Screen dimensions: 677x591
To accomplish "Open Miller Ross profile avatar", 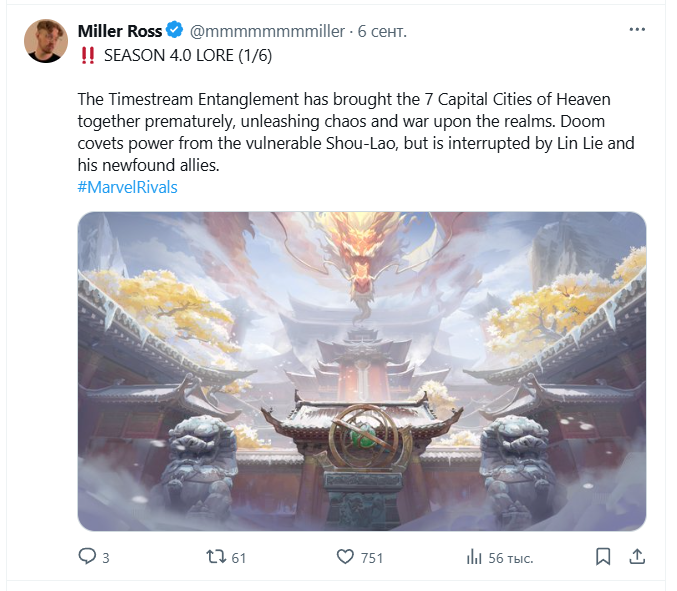I will coord(46,41).
